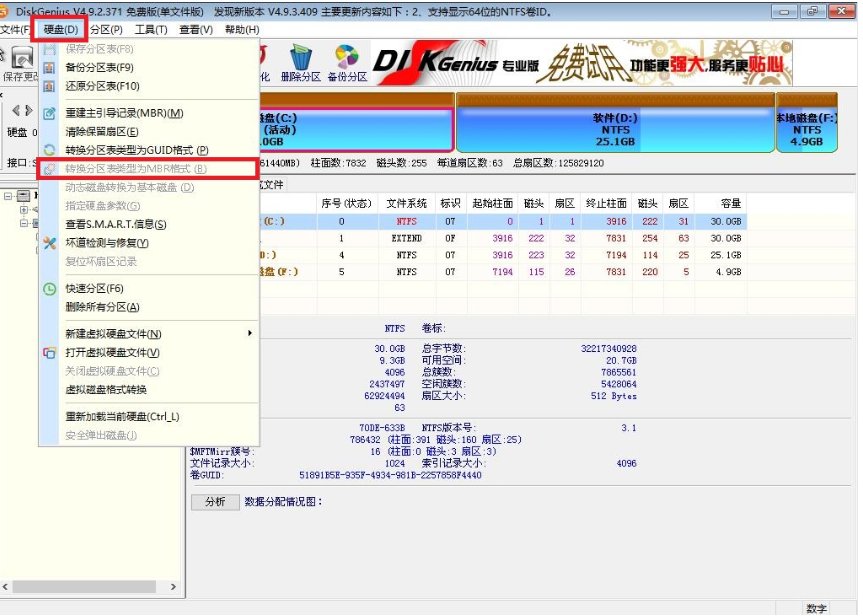Click the greyed 转换分区表类型为MBR格式 (B) entry

point(149,169)
